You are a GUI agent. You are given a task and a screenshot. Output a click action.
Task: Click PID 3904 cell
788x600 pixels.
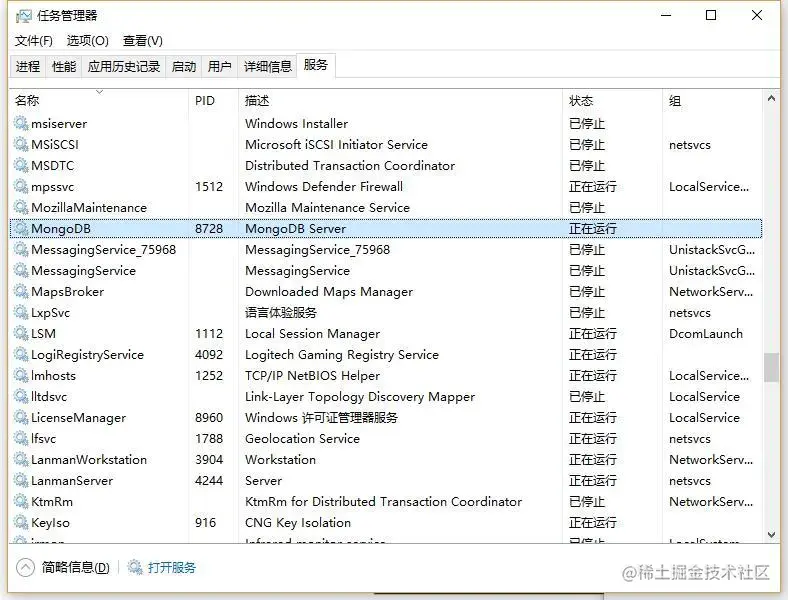click(x=209, y=460)
